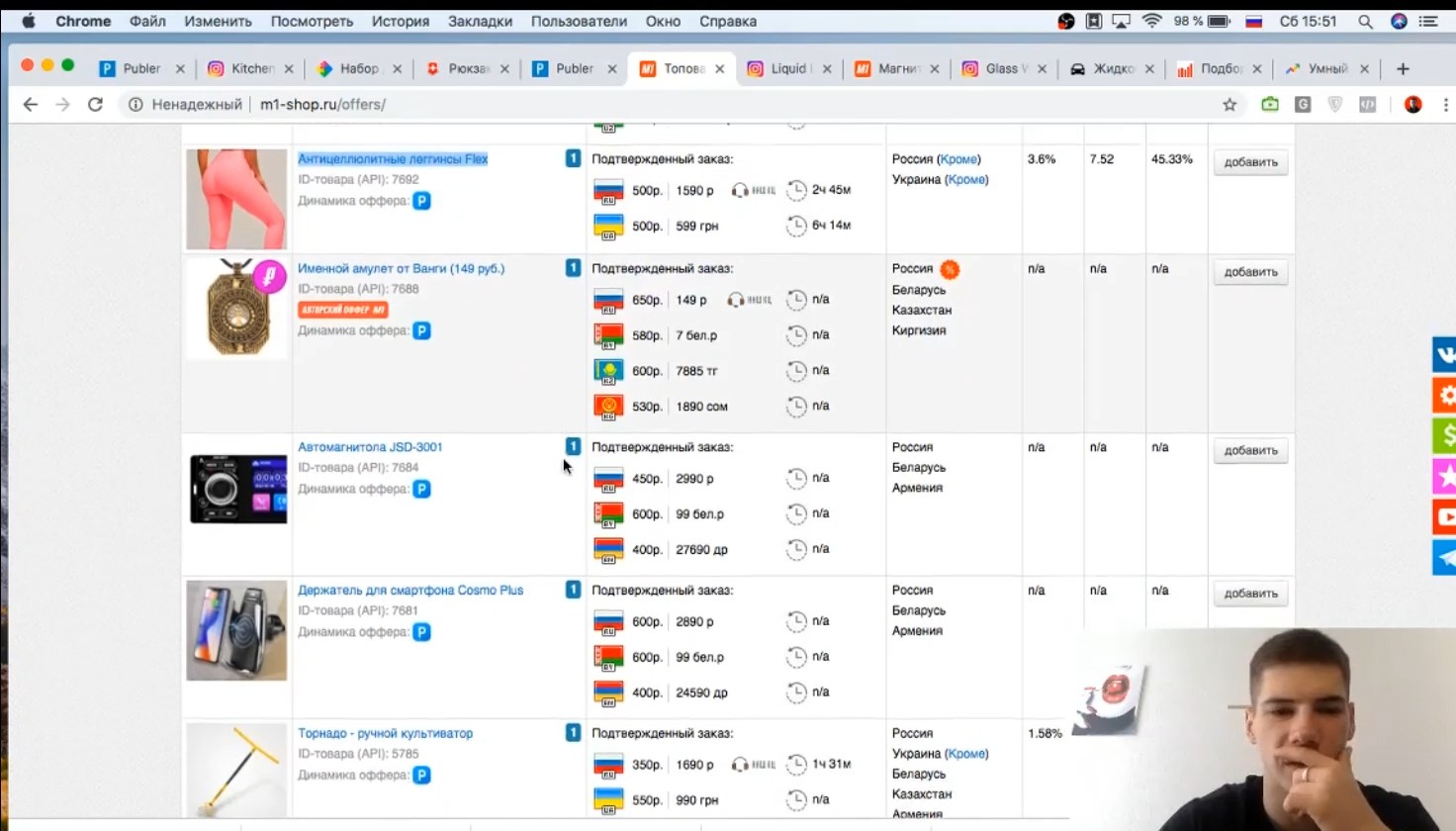Open the green dollar sidebar widget
The height and width of the screenshot is (831, 1456).
(1445, 435)
